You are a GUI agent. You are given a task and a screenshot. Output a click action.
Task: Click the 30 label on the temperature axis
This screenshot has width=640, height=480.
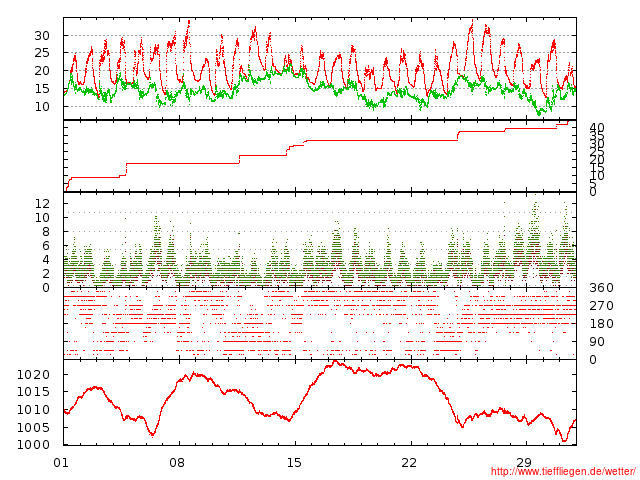coord(42,36)
